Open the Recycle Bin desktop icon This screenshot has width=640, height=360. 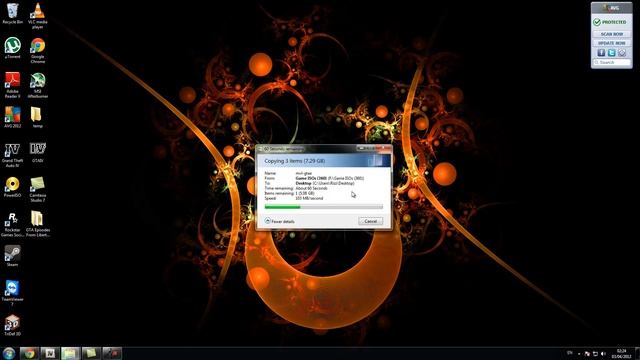13,13
